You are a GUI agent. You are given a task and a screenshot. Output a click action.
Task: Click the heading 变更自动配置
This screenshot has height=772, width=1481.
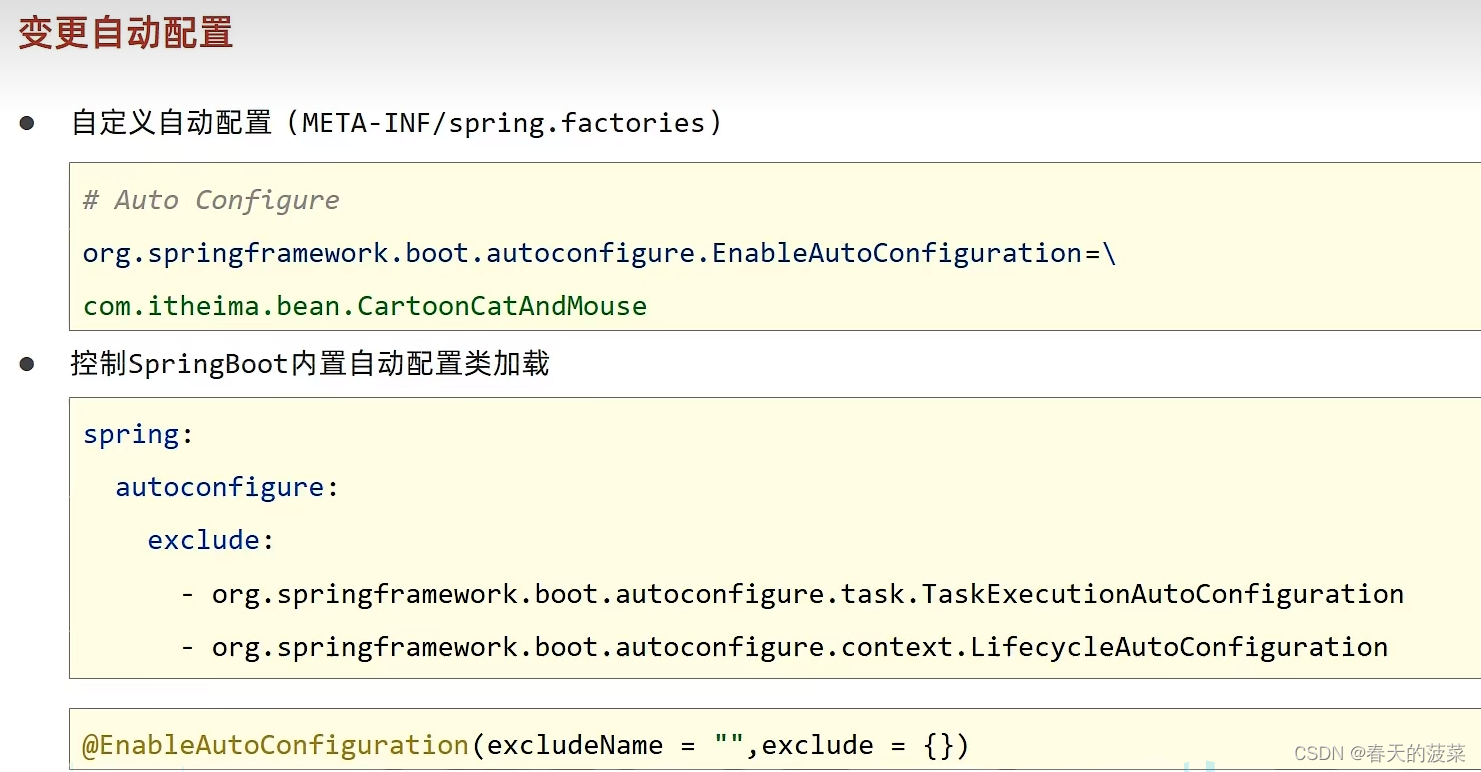coord(126,32)
